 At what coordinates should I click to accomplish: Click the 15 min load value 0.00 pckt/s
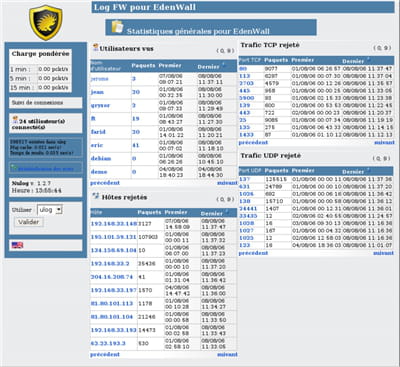point(53,88)
